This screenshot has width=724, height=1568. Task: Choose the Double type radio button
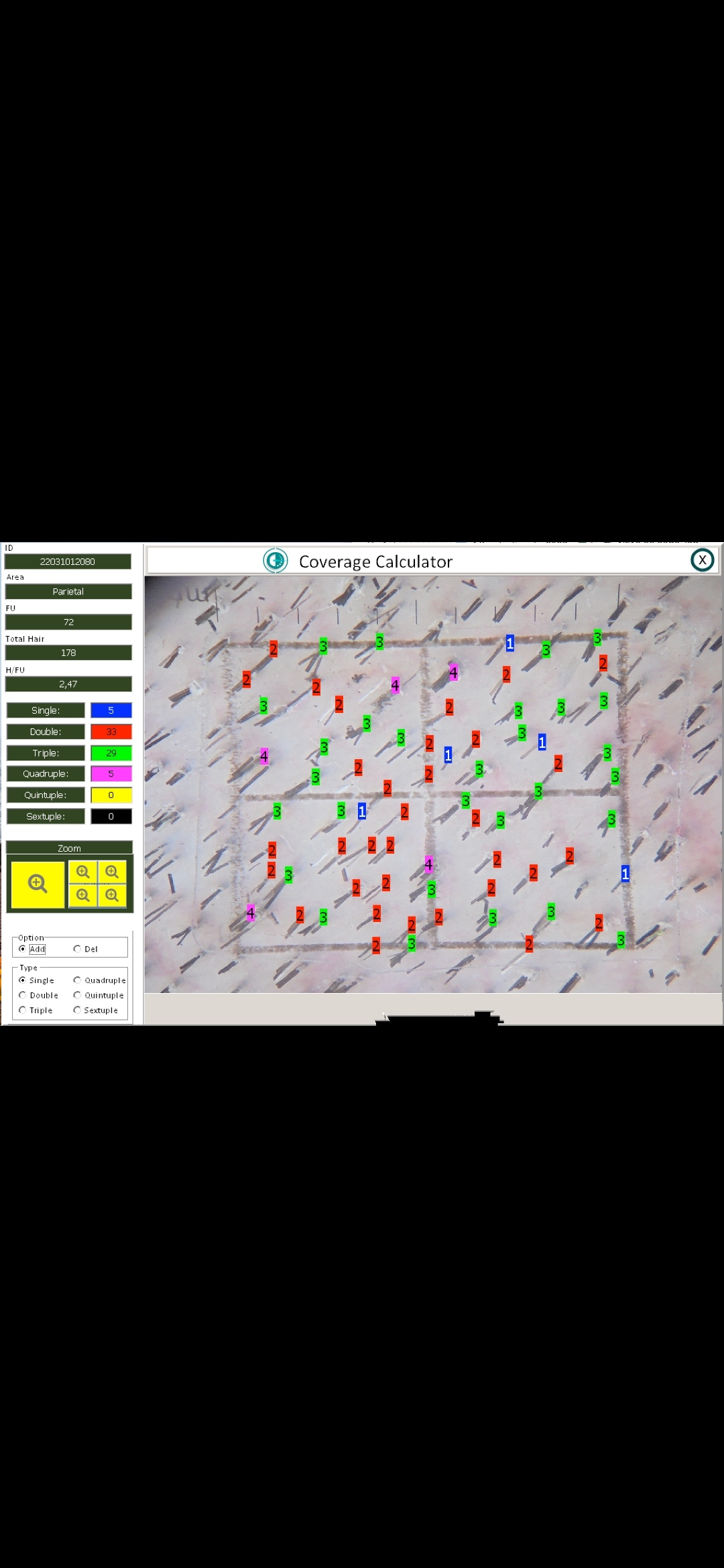coord(22,995)
